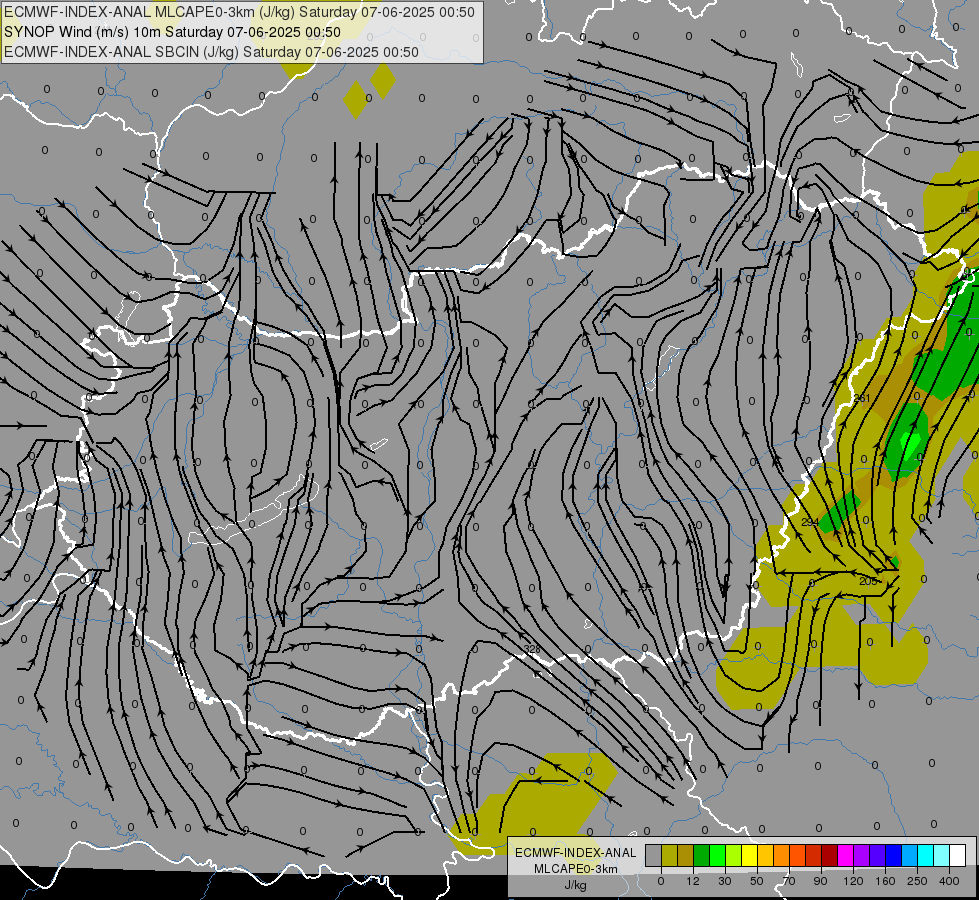The image size is (979, 900).
Task: Click the map value 328
Action: point(532,649)
